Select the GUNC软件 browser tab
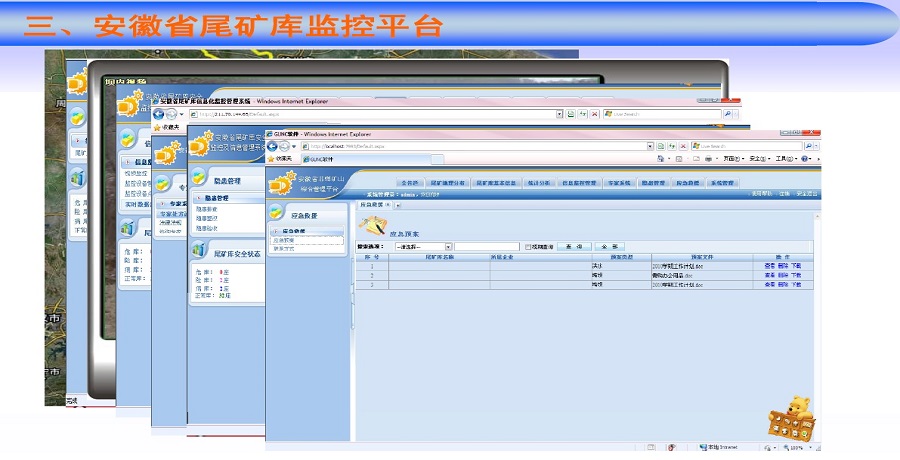 [x=366, y=159]
